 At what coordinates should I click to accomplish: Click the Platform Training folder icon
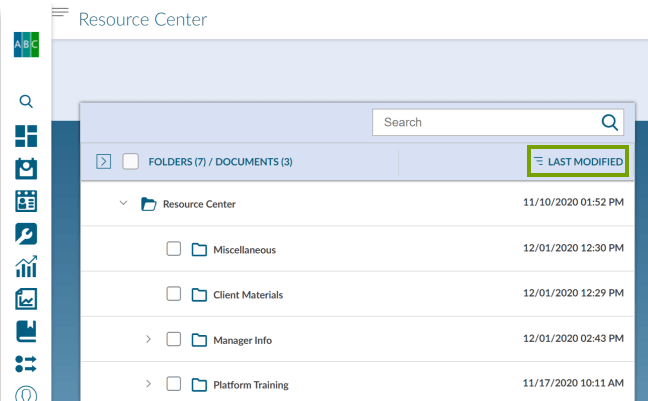(x=199, y=385)
